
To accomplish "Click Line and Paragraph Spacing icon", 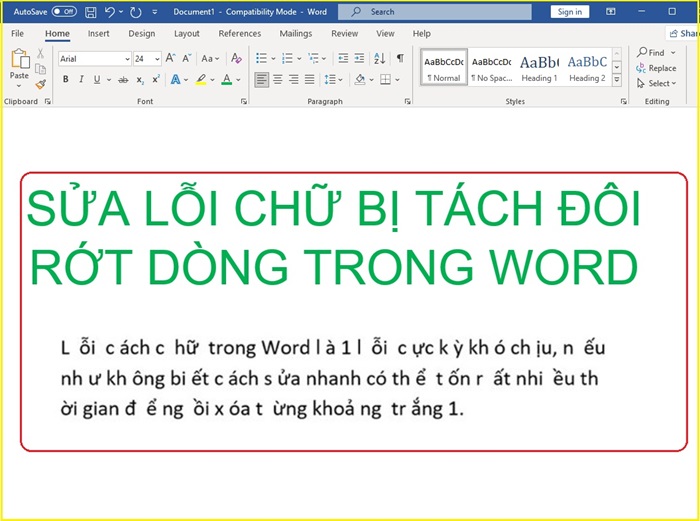I will click(330, 79).
